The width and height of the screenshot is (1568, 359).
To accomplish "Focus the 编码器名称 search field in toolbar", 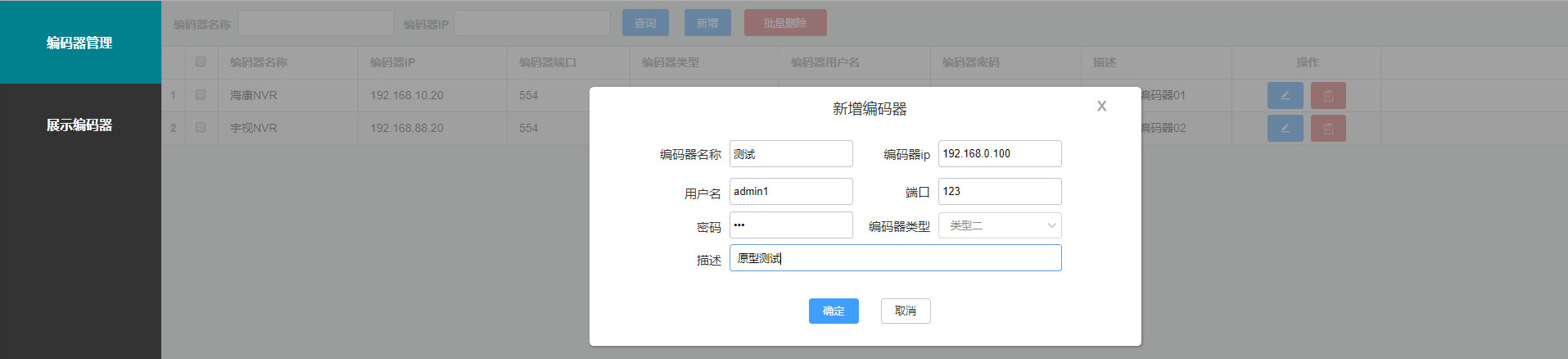I will 316,23.
